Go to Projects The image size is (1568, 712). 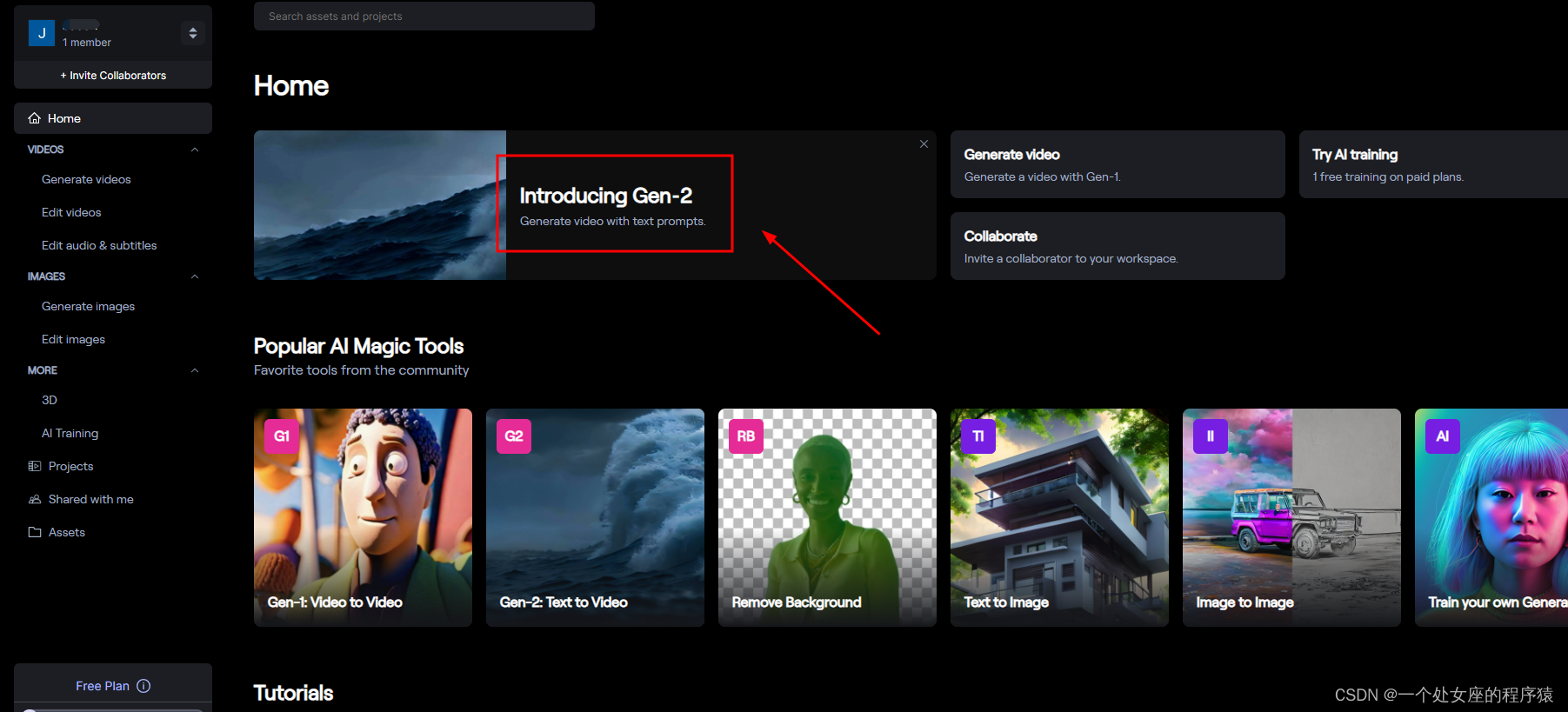click(70, 466)
